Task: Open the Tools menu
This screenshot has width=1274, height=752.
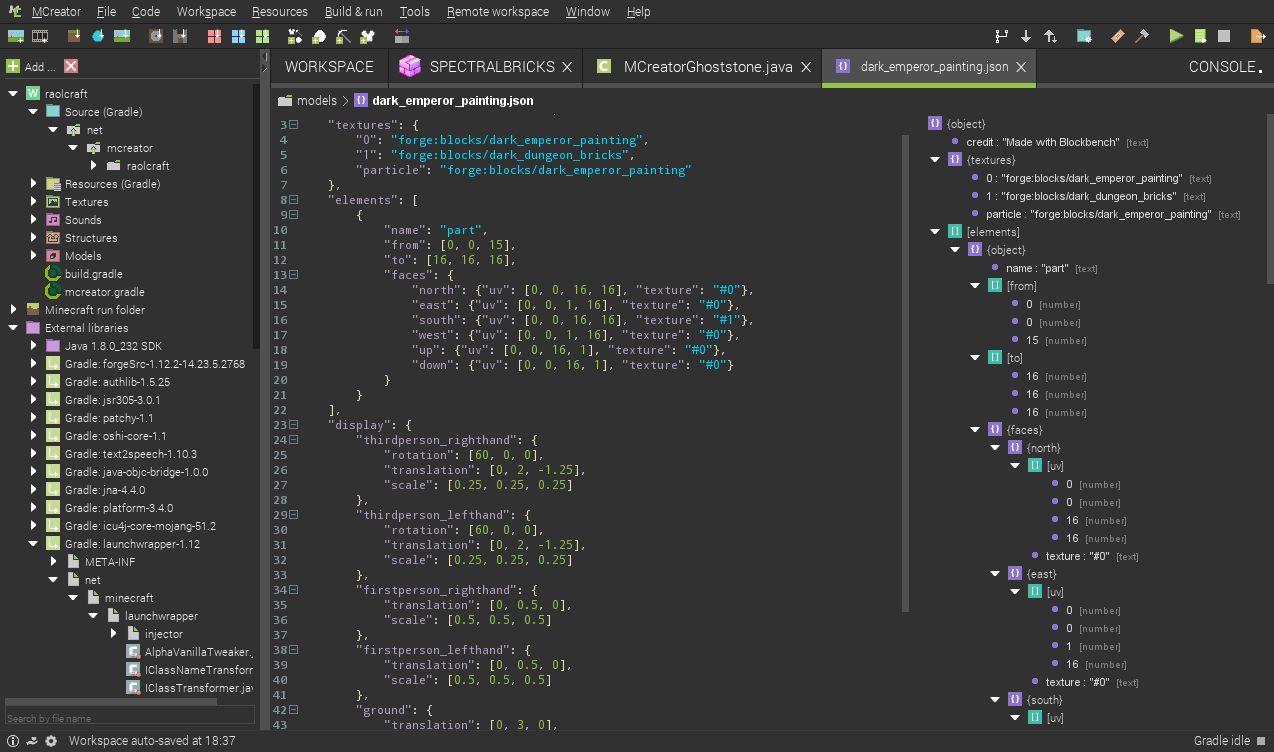Action: click(415, 12)
